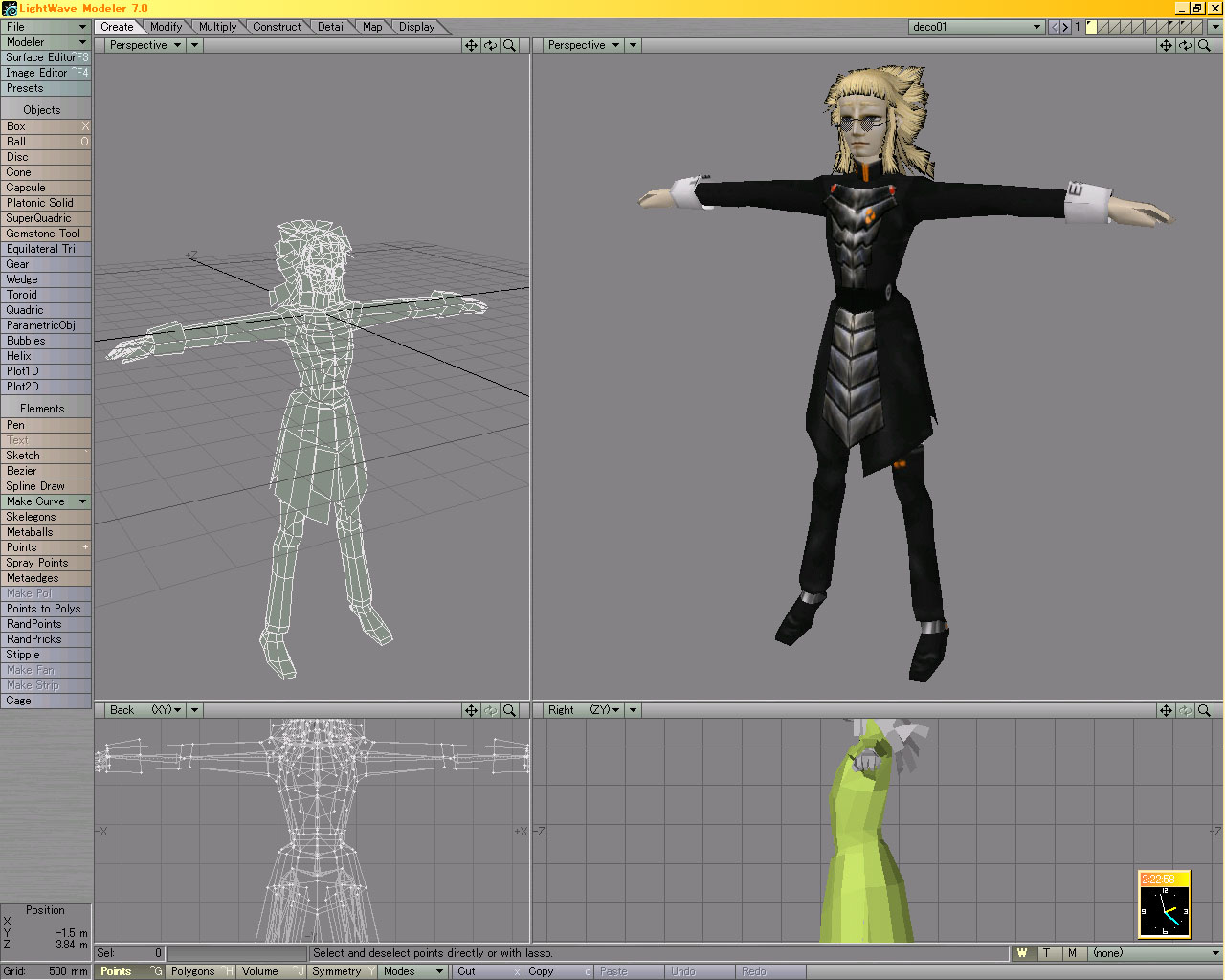Switch to Points selection mode
The width and height of the screenshot is (1225, 980).
pyautogui.click(x=129, y=971)
